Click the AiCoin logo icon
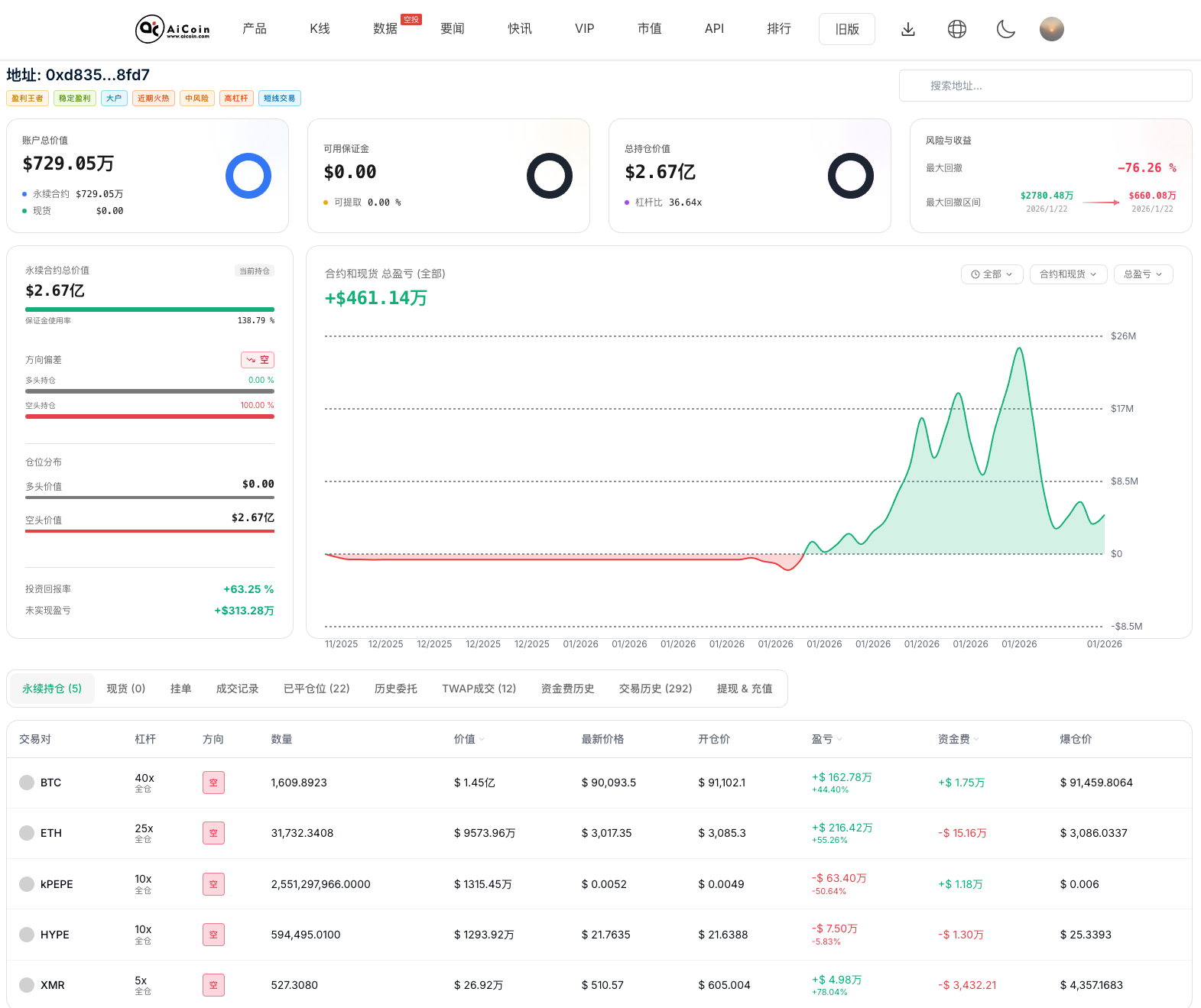The width and height of the screenshot is (1201, 1008). click(150, 29)
